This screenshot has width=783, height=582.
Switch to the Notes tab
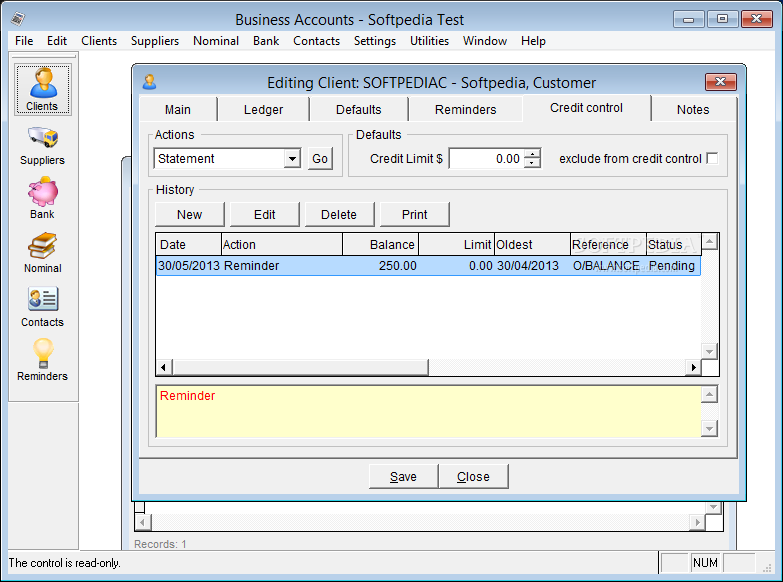pos(693,109)
